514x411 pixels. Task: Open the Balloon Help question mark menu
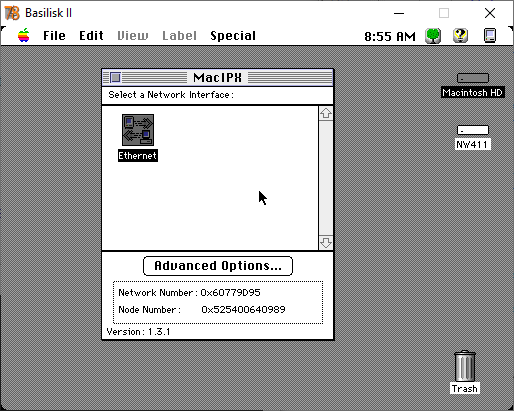point(460,36)
